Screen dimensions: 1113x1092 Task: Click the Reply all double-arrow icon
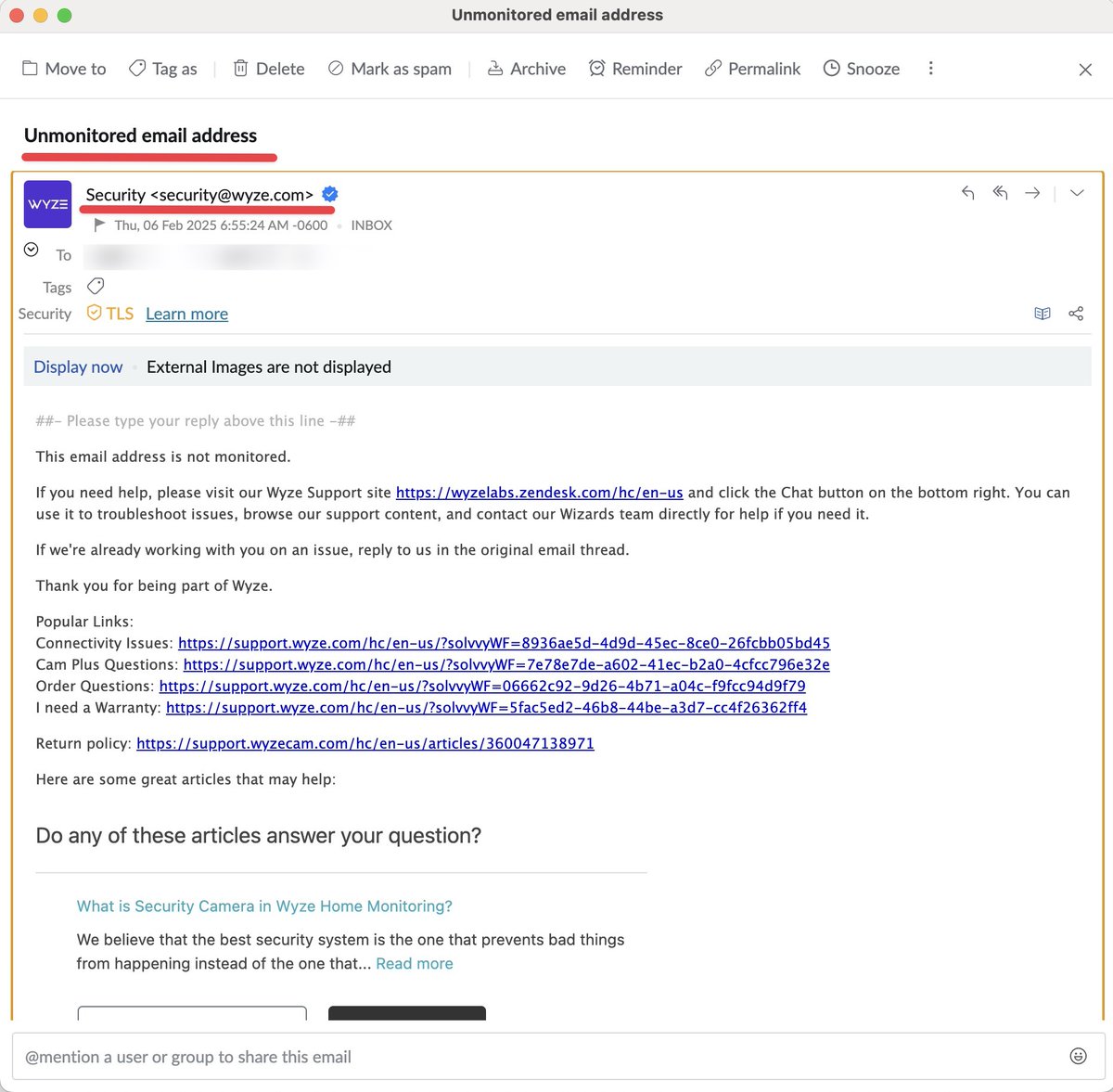click(x=1000, y=193)
